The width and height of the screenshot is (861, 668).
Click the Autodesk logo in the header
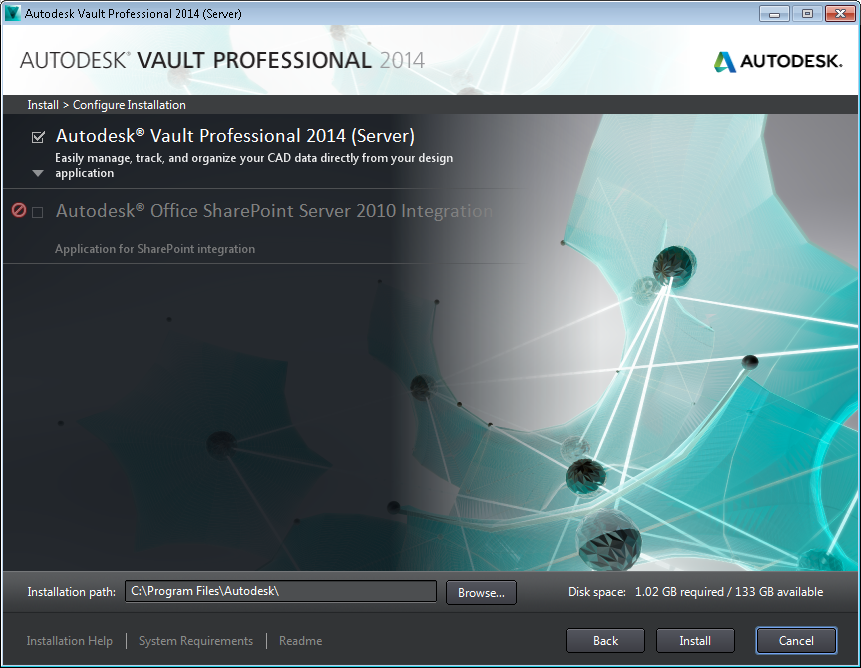pyautogui.click(x=777, y=60)
